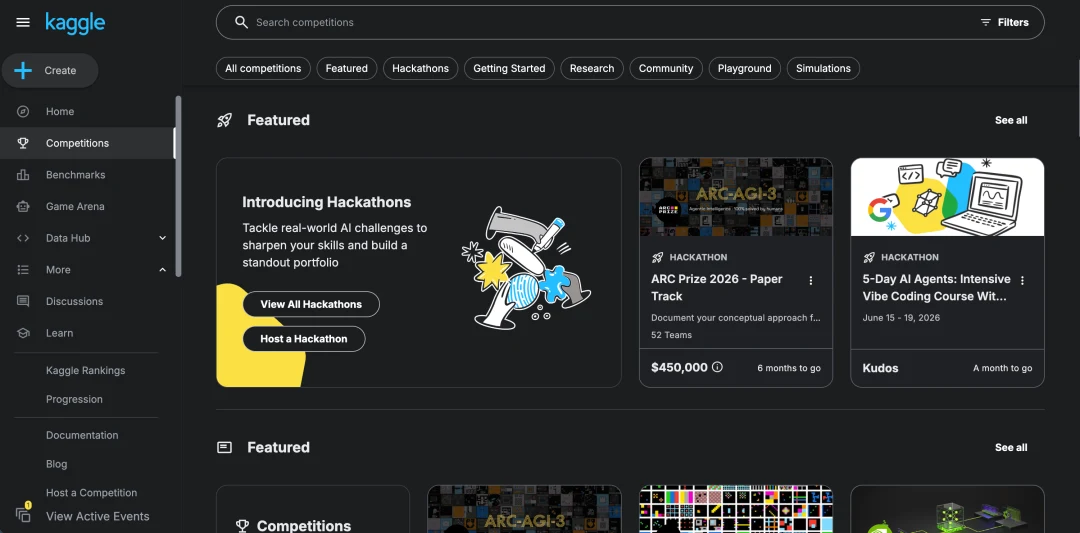The image size is (1080, 533).
Task: Click the Data Hub code brackets icon
Action: click(x=23, y=238)
